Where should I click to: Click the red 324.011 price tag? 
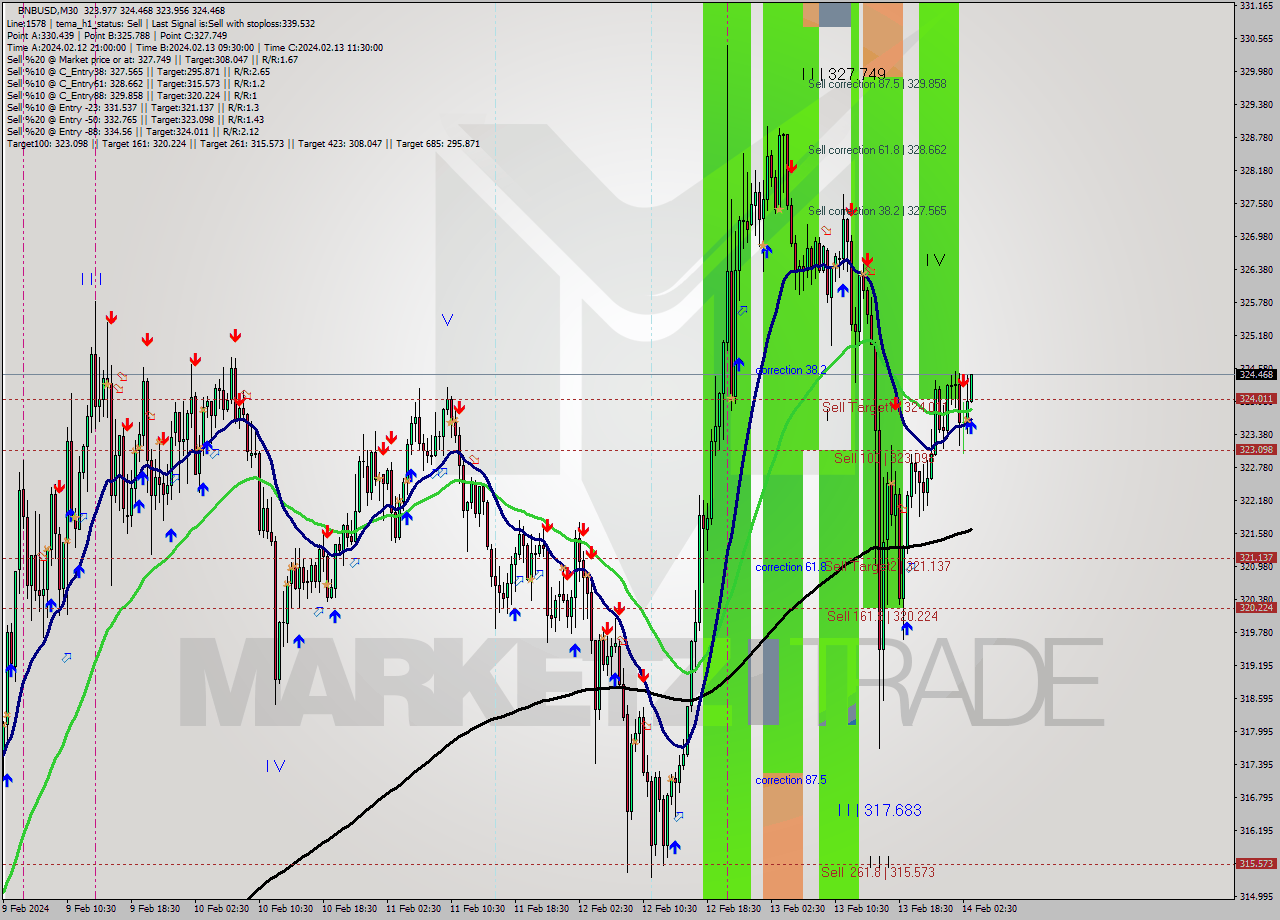tap(1256, 399)
